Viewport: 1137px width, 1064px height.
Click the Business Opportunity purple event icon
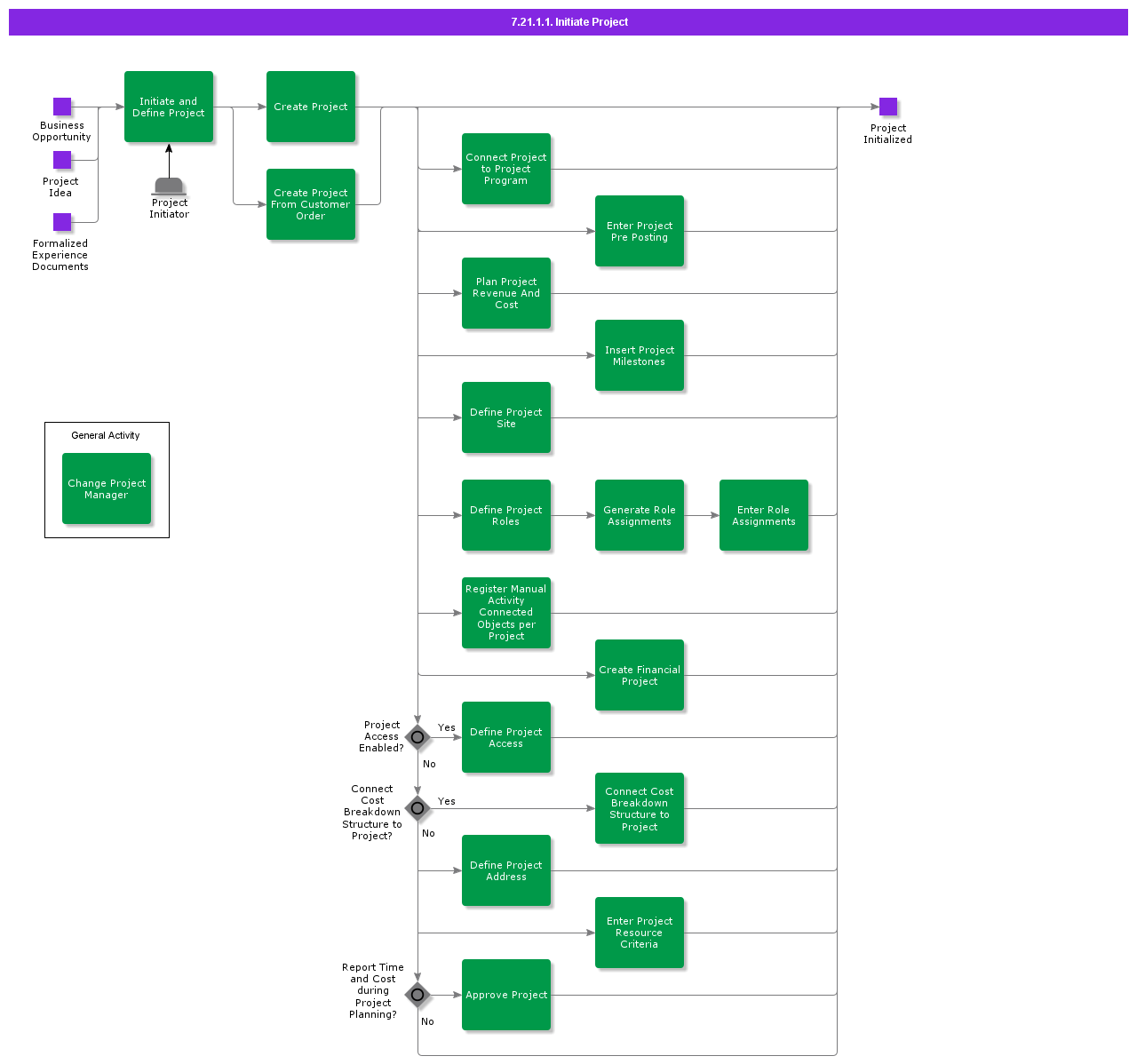pyautogui.click(x=62, y=107)
